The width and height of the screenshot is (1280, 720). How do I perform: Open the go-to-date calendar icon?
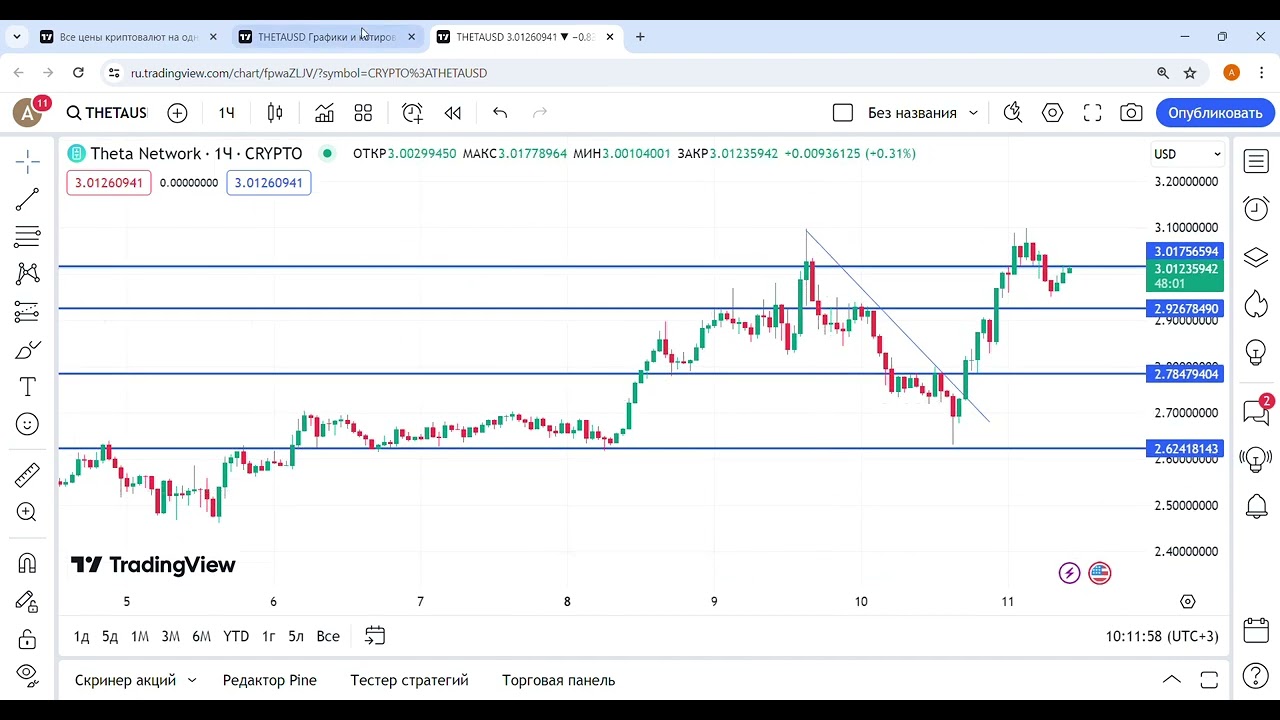[x=375, y=636]
